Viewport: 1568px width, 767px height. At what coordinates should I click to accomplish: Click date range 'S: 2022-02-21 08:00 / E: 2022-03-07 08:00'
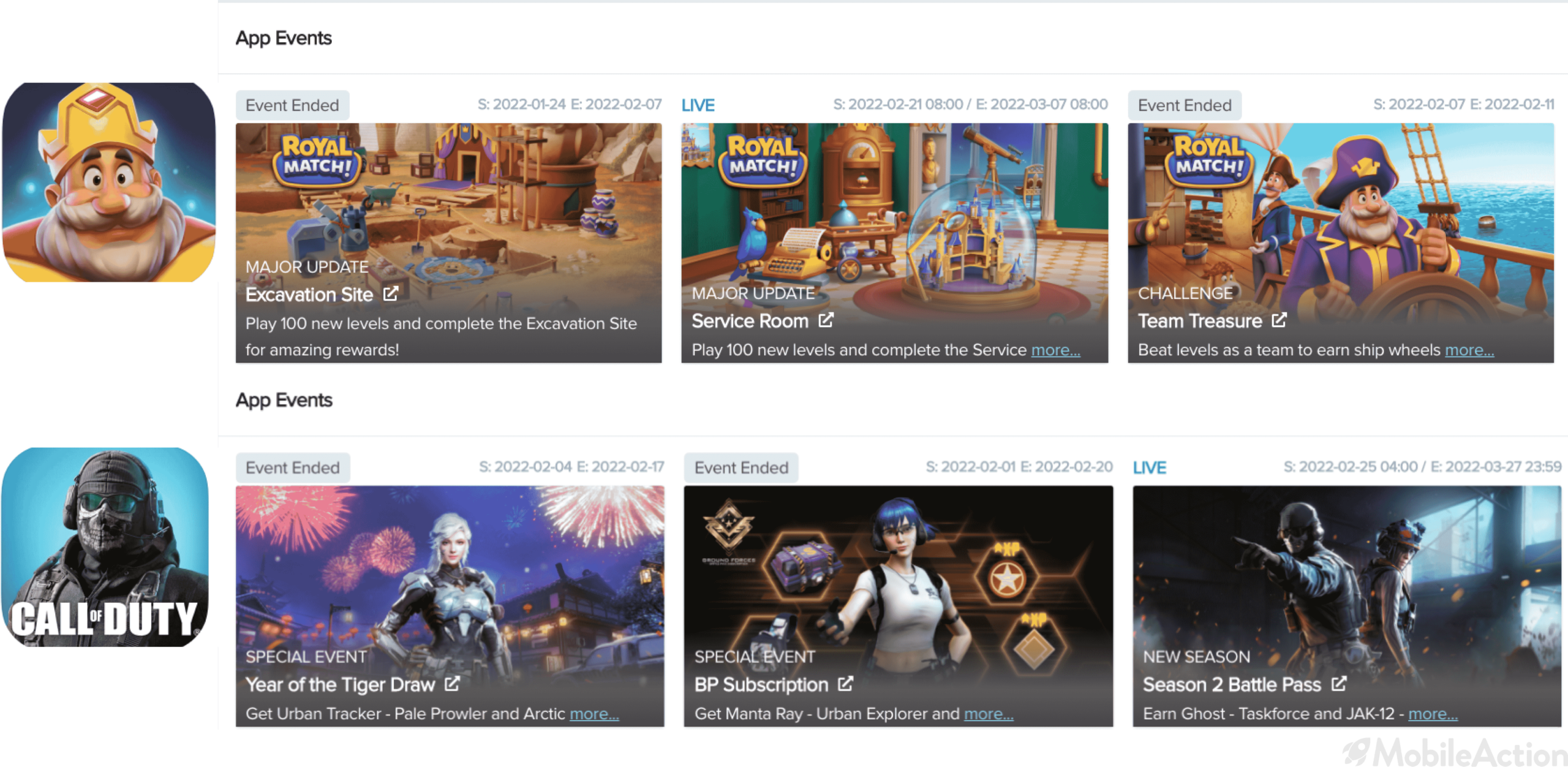970,104
